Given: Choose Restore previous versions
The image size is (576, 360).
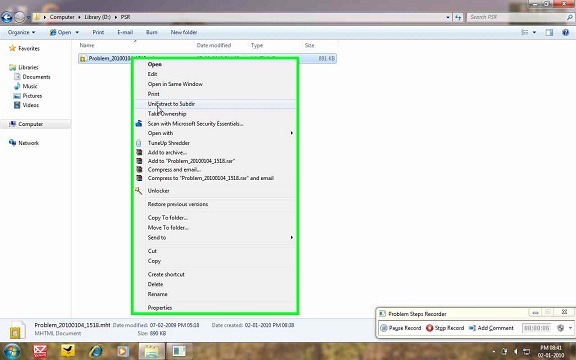Looking at the screenshot, I should click(x=178, y=204).
